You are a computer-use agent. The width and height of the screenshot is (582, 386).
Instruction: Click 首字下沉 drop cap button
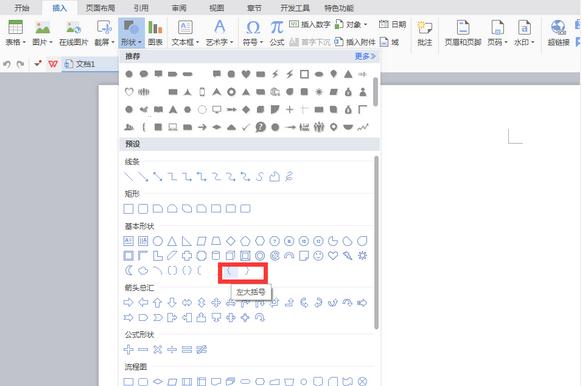click(310, 42)
